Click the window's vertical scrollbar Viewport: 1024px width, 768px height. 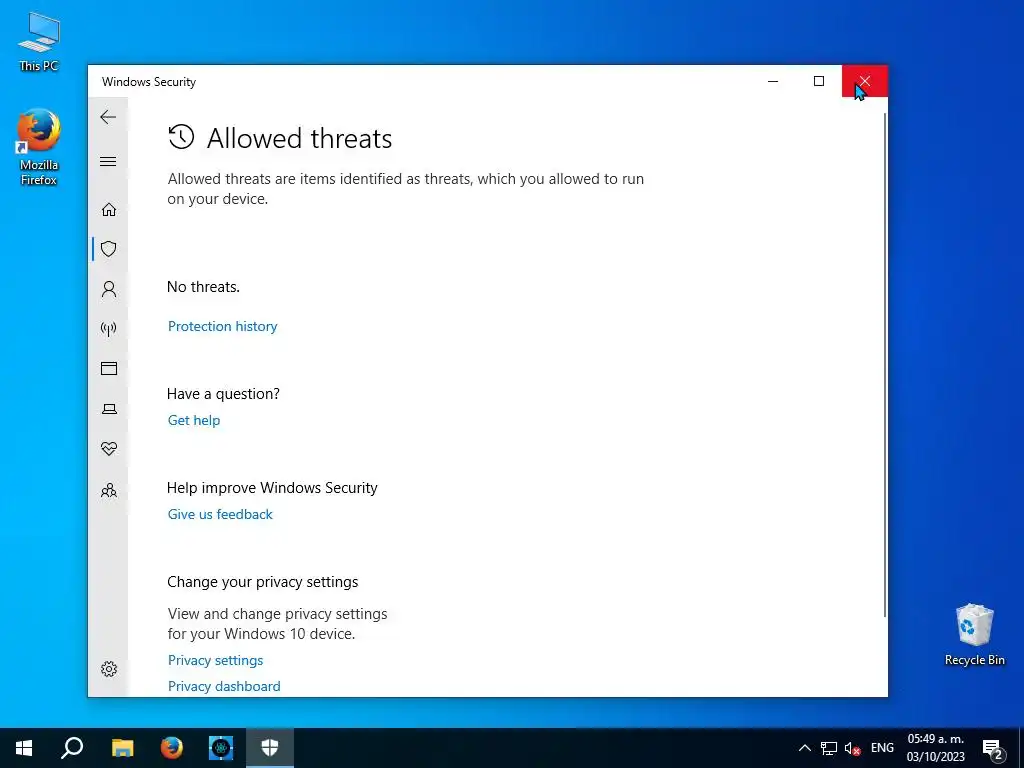coord(885,364)
